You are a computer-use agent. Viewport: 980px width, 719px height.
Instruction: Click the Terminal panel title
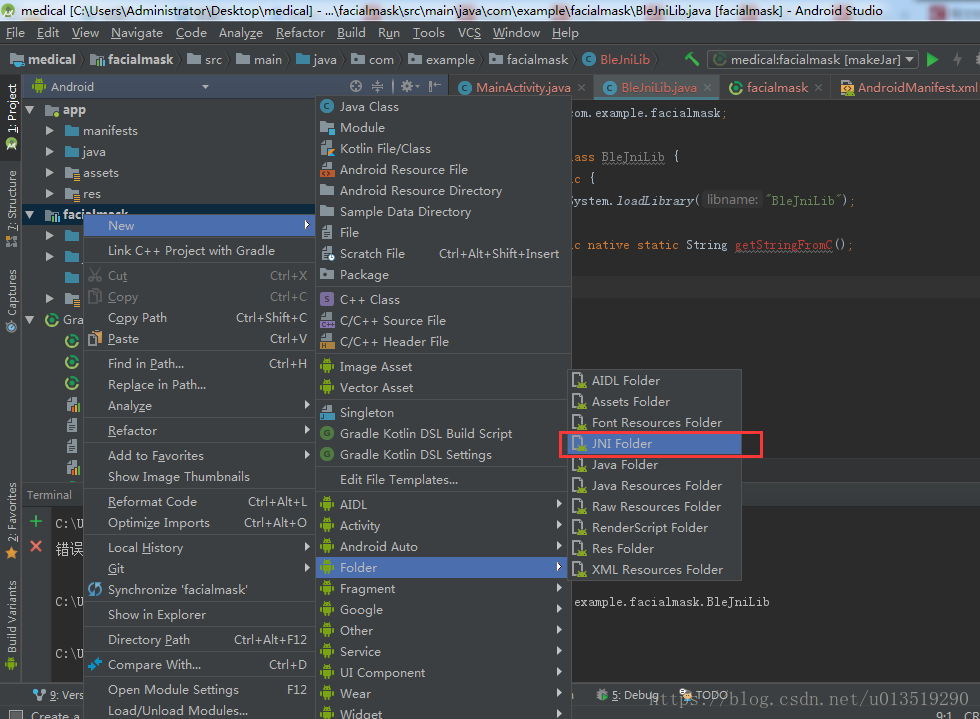tap(49, 495)
